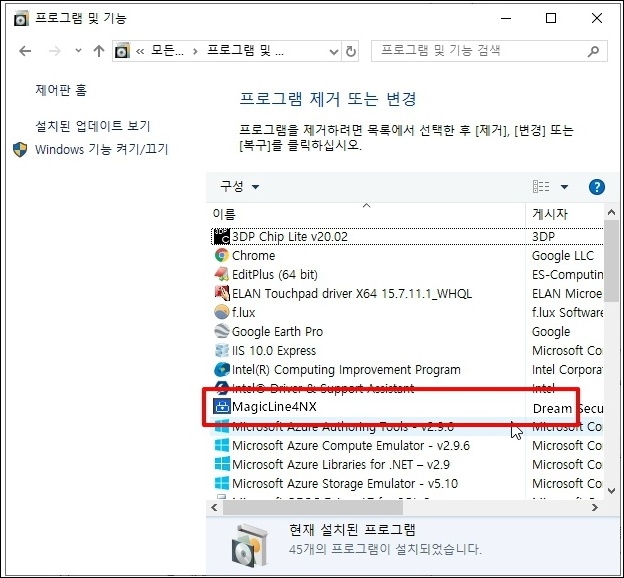
Task: Click horizontal scrollbar left arrow
Action: tap(214, 508)
